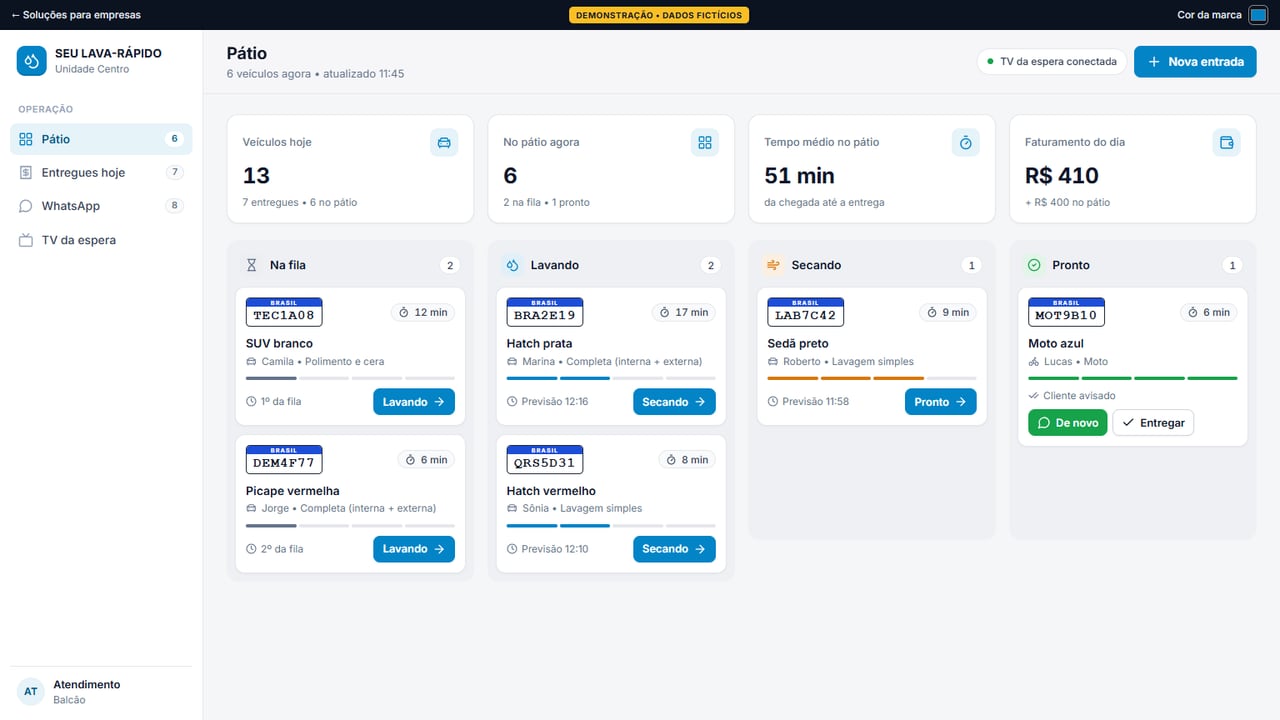Send WhatsApp again with De novo button
This screenshot has height=720, width=1280.
(x=1068, y=423)
